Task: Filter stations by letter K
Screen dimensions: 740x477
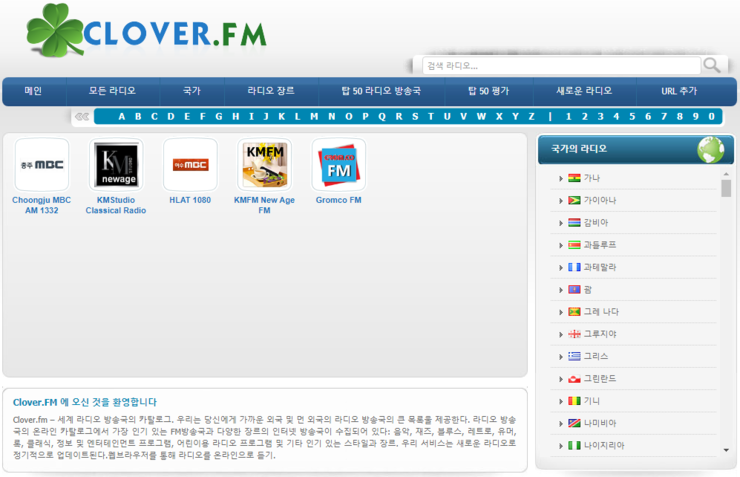Action: [281, 117]
